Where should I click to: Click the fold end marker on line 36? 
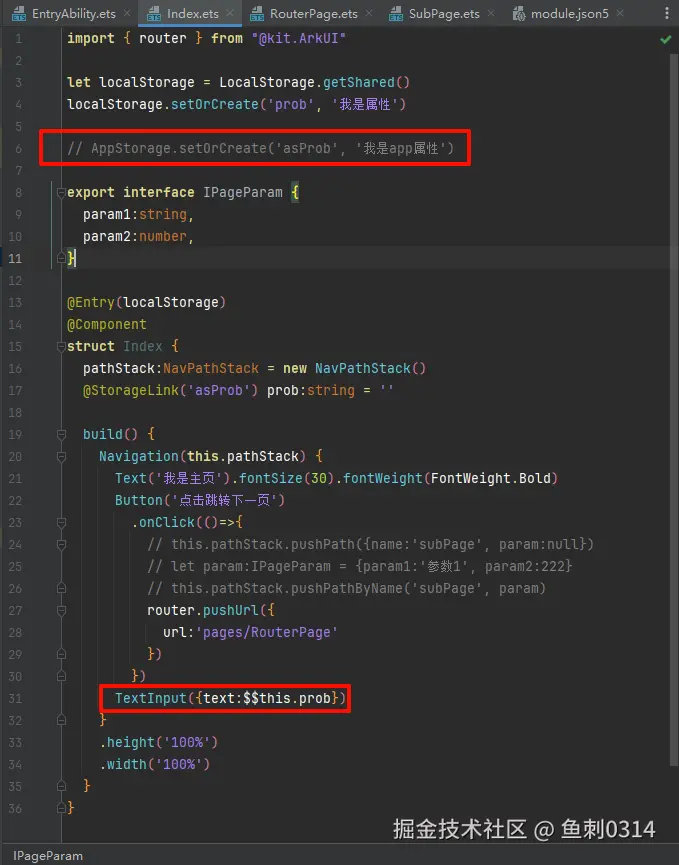click(61, 808)
